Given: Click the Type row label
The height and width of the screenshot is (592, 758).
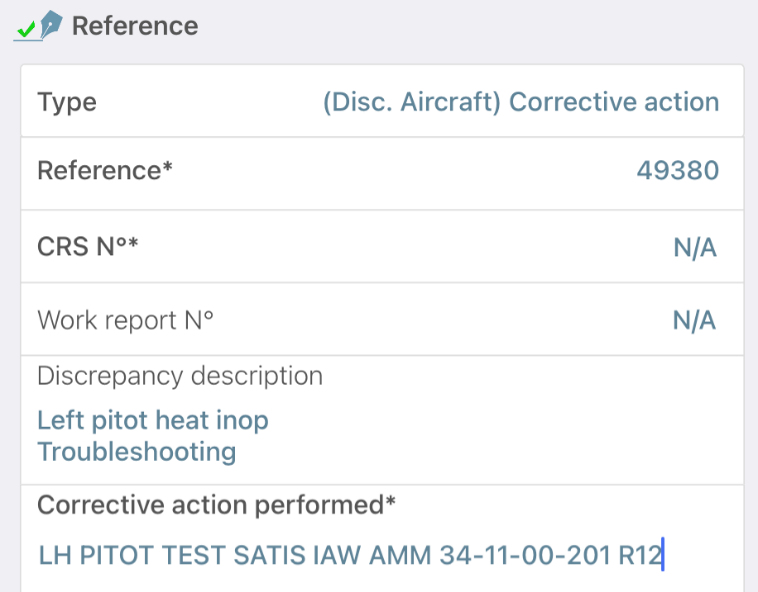Looking at the screenshot, I should pyautogui.click(x=67, y=102).
